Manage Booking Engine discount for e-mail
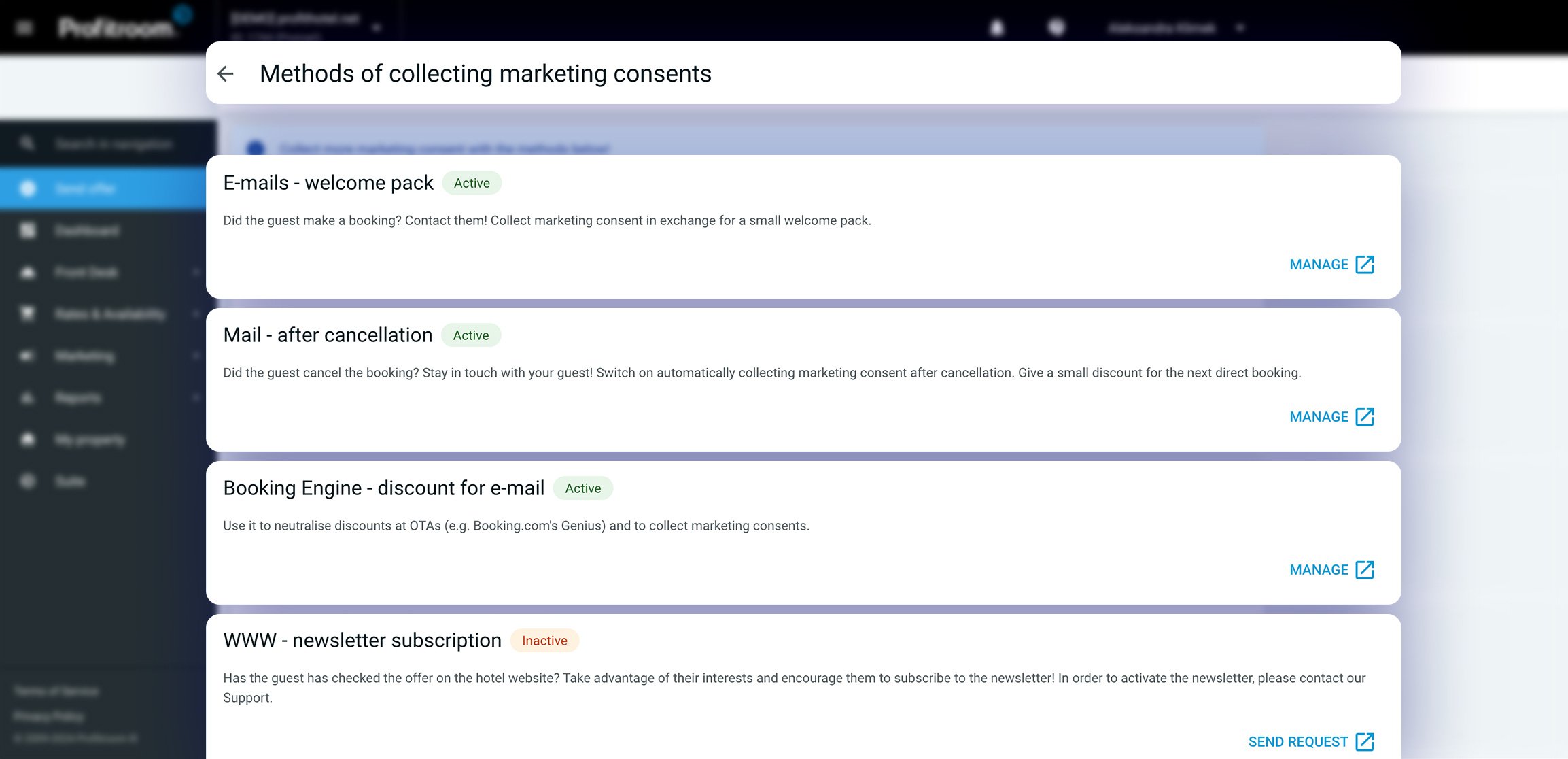The image size is (1568, 759). click(x=1319, y=570)
